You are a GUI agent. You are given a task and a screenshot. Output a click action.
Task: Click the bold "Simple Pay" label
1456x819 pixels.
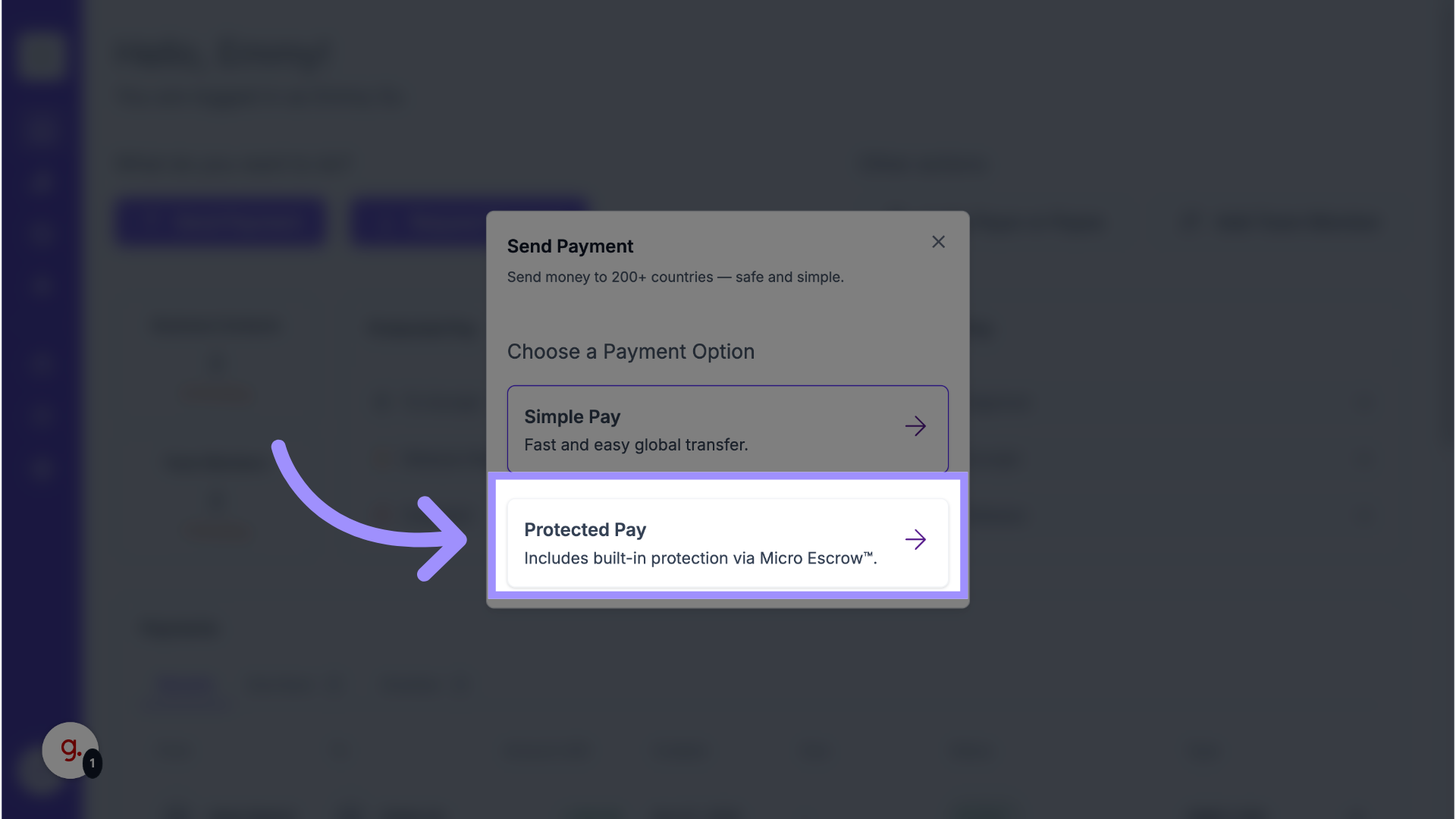click(x=572, y=417)
